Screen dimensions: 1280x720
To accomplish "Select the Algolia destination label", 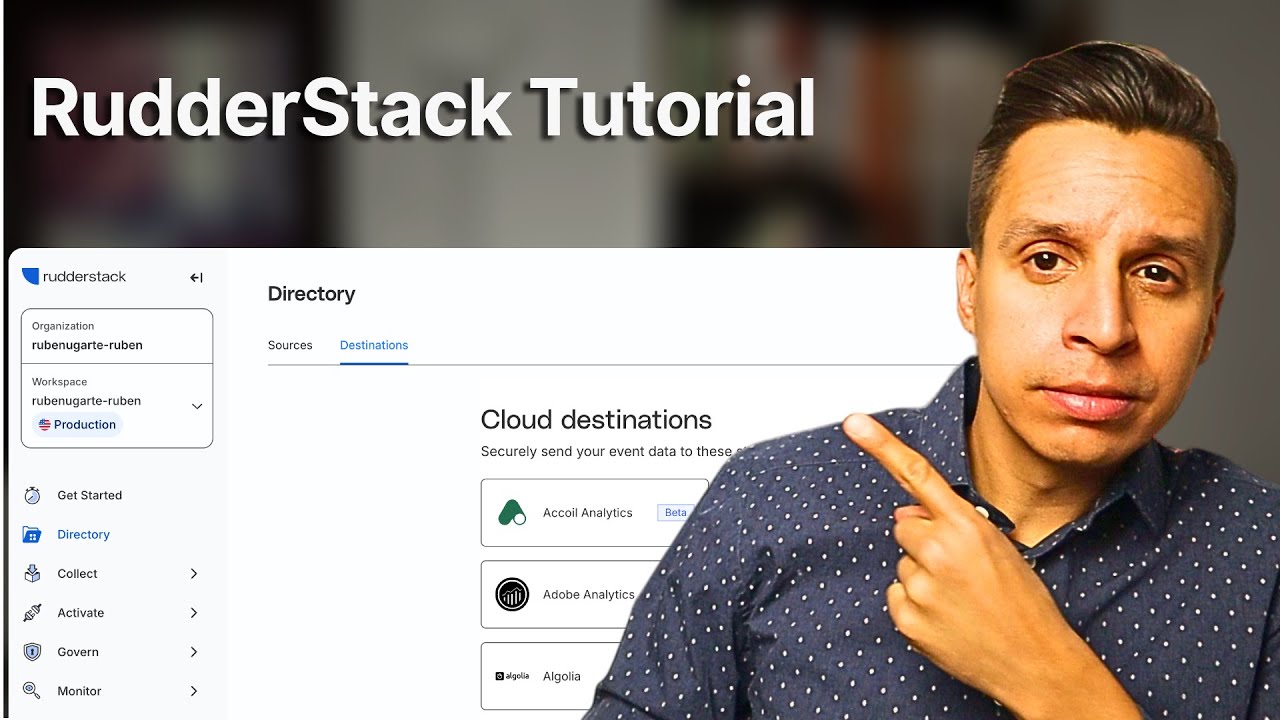I will click(561, 676).
